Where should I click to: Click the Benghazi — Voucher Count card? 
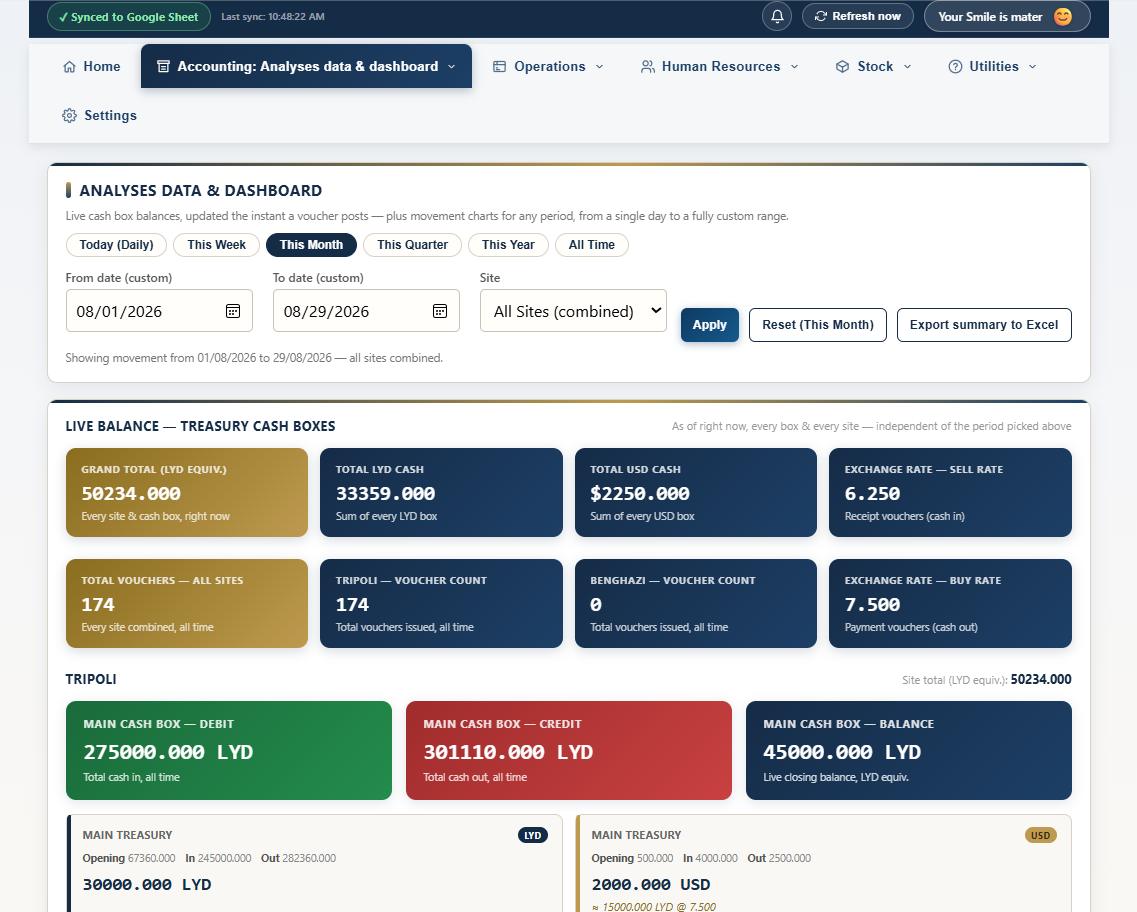point(695,603)
